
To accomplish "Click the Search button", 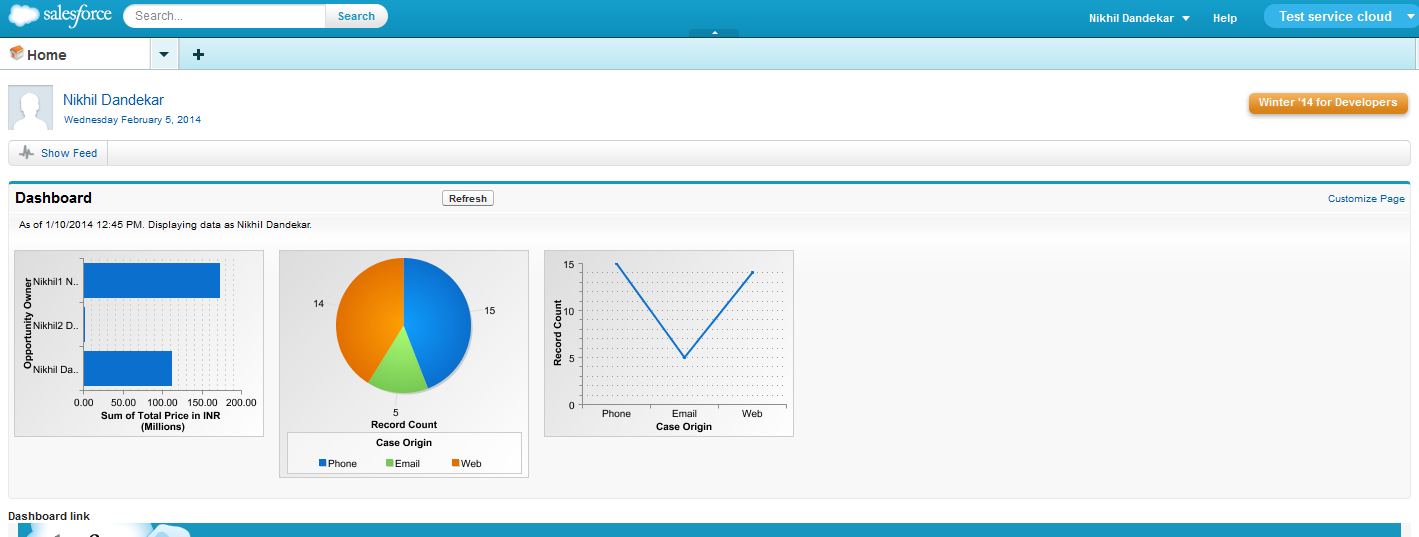I will (x=356, y=16).
